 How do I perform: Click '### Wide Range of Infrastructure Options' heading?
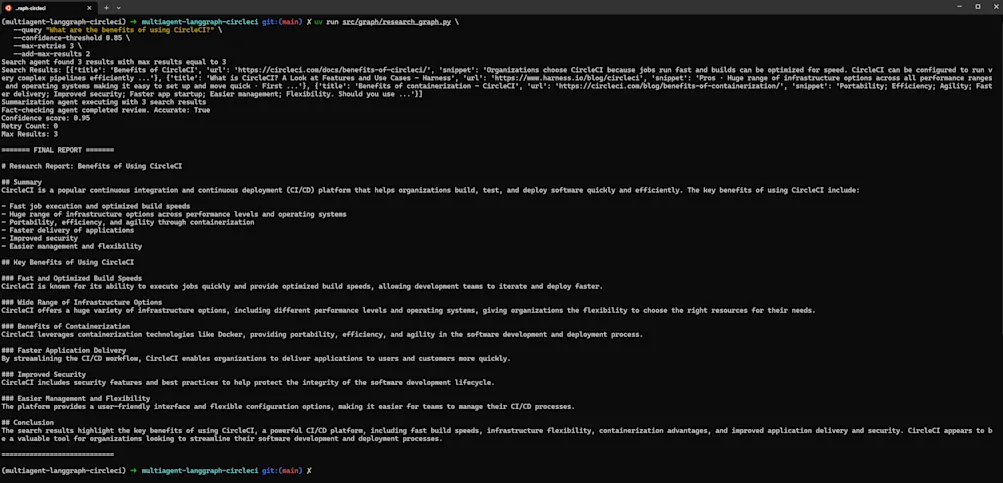coord(81,302)
